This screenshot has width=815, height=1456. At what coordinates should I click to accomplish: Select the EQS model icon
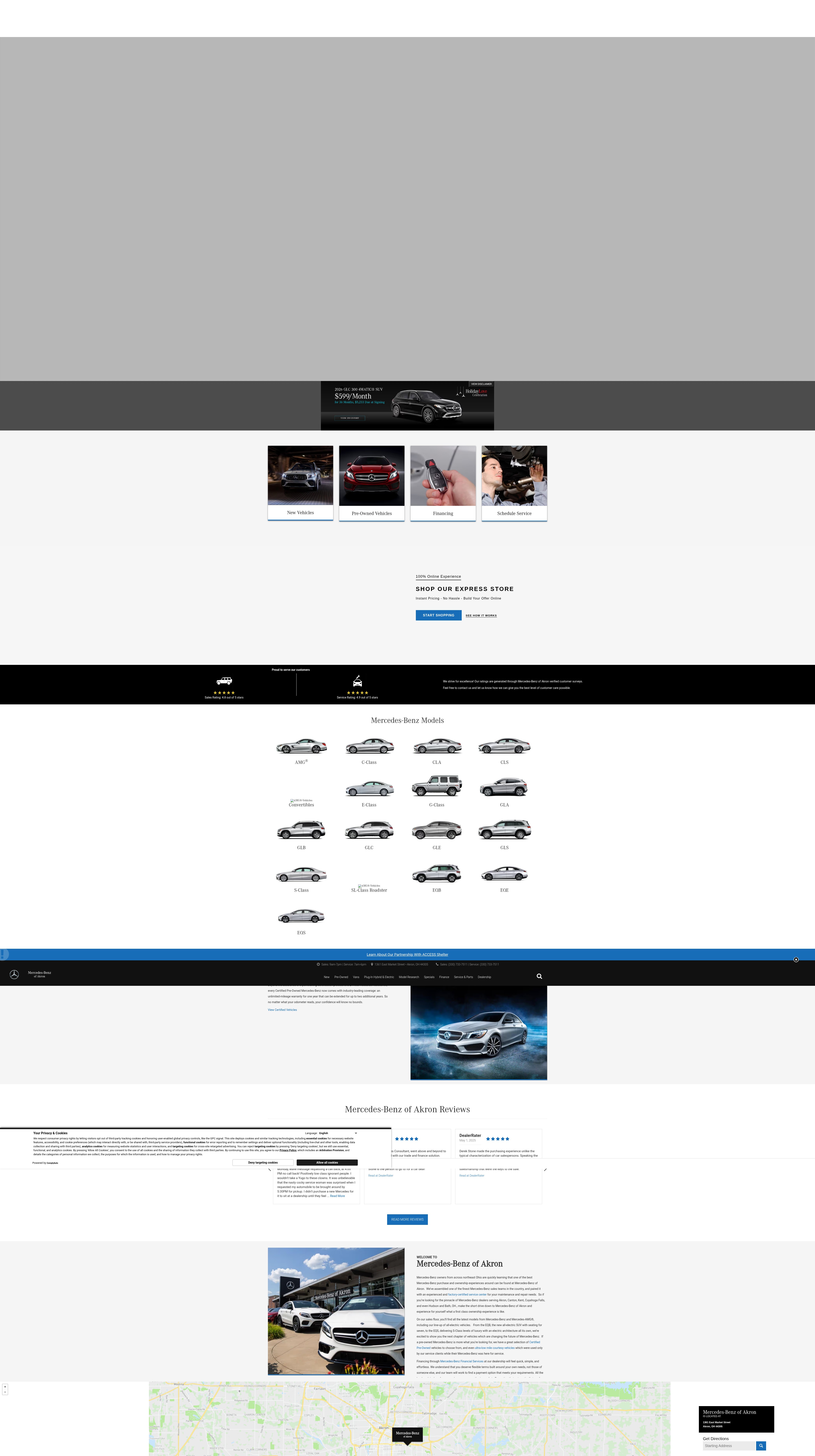pos(302,916)
